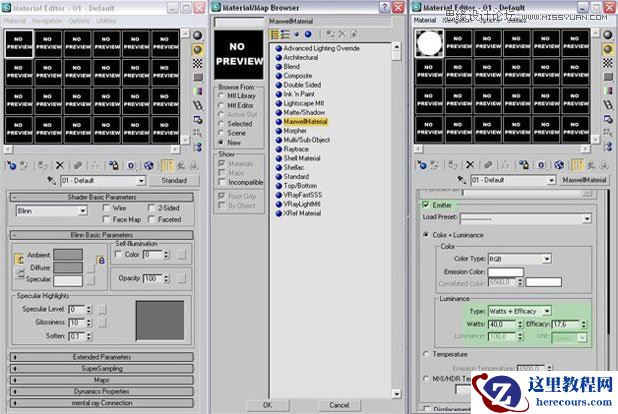
Task: Click Cancel in Material/Map Browser
Action: [x=339, y=405]
